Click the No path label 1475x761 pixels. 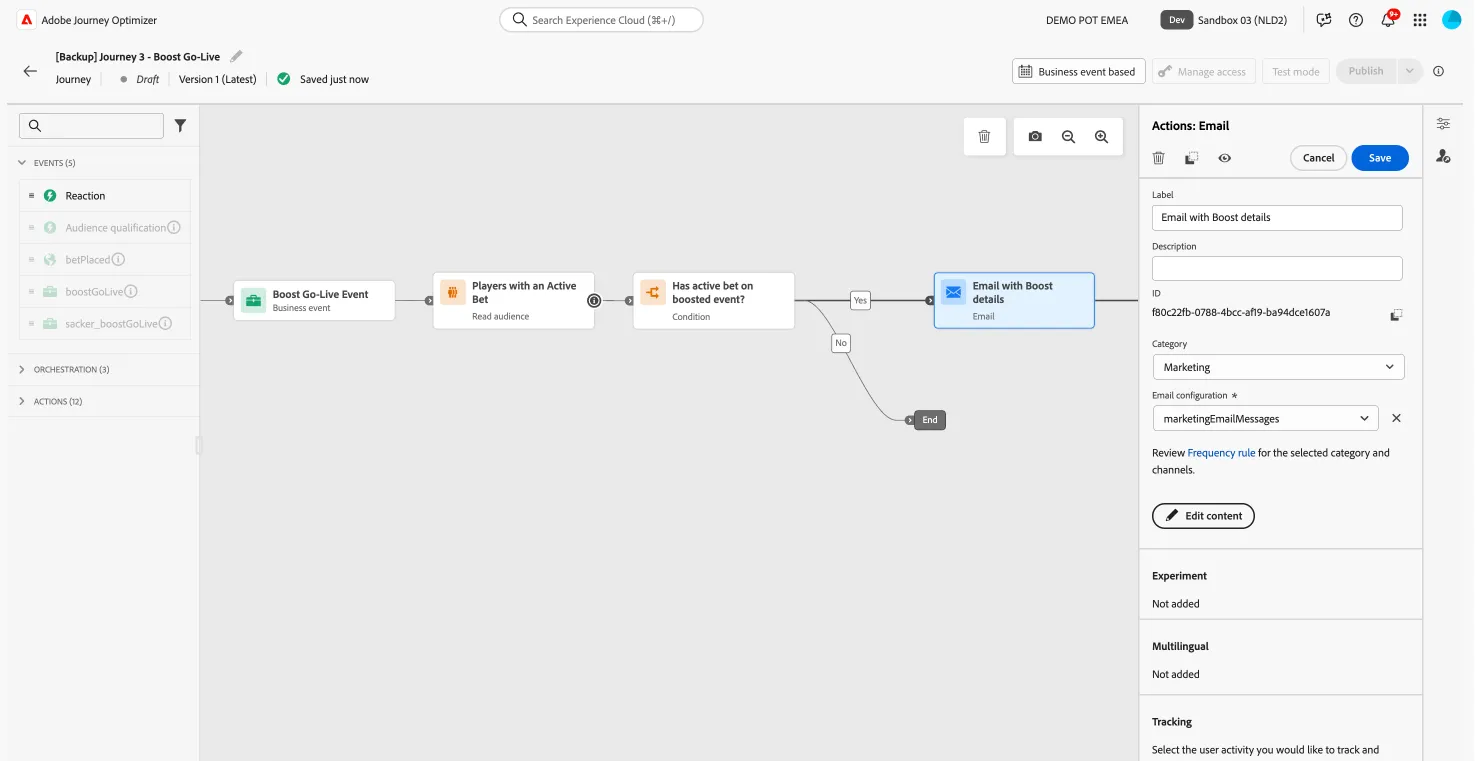click(841, 343)
